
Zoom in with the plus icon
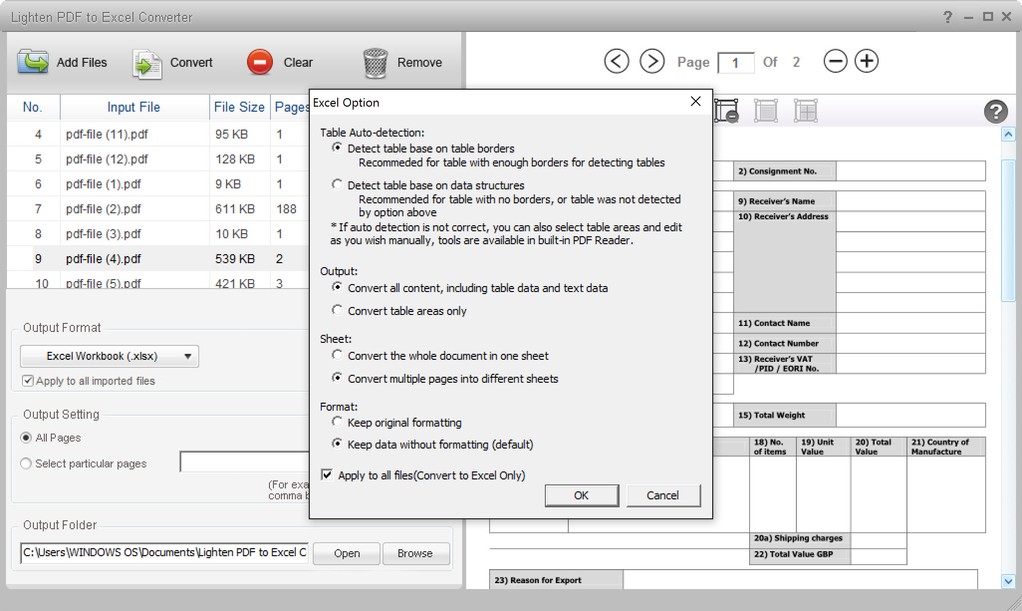[x=866, y=61]
